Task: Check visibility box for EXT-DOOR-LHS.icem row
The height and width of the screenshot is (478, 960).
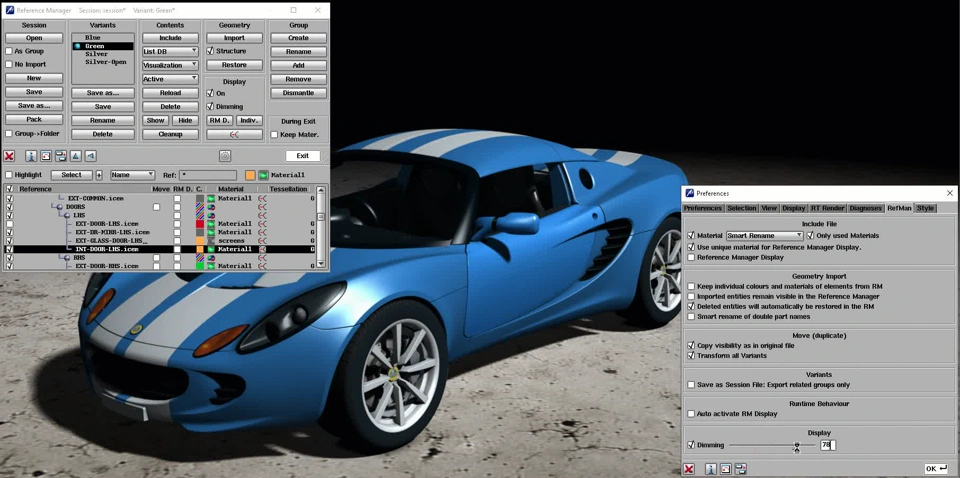Action: click(x=9, y=224)
